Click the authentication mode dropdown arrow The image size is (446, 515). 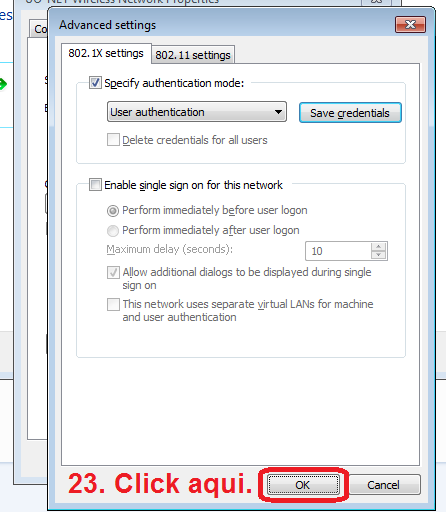click(278, 112)
